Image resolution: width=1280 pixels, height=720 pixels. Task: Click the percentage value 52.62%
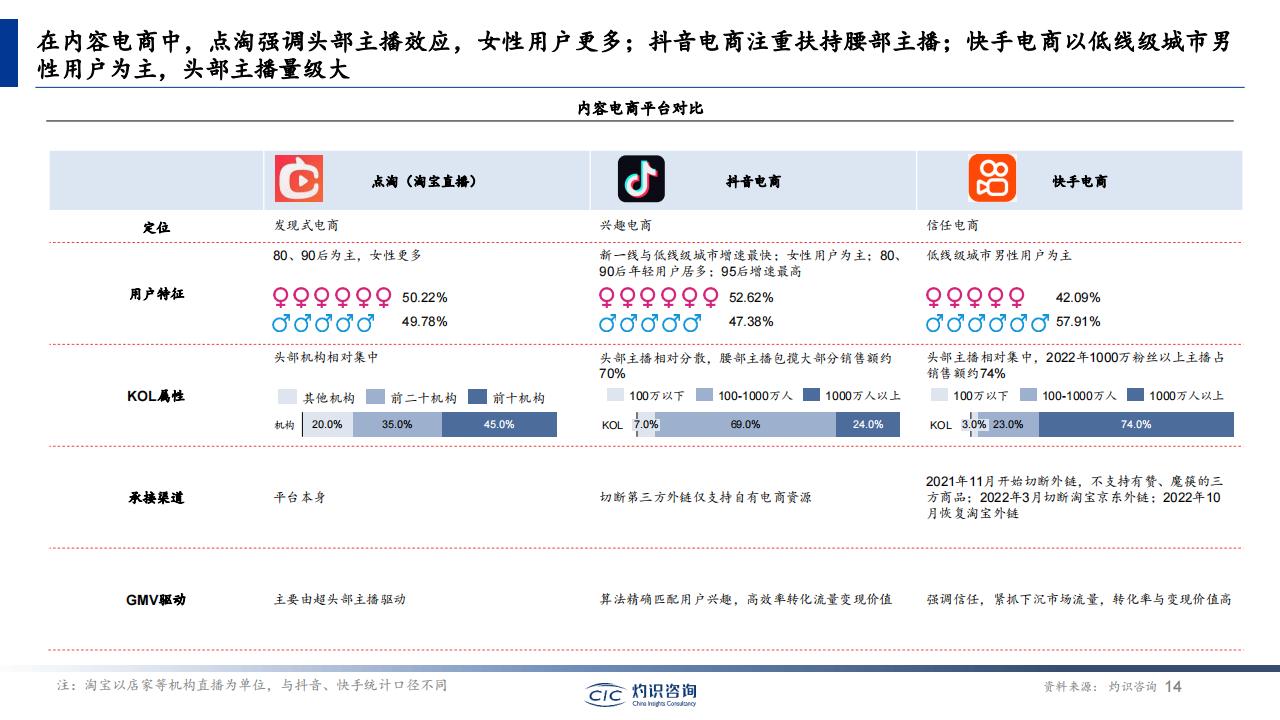click(751, 298)
